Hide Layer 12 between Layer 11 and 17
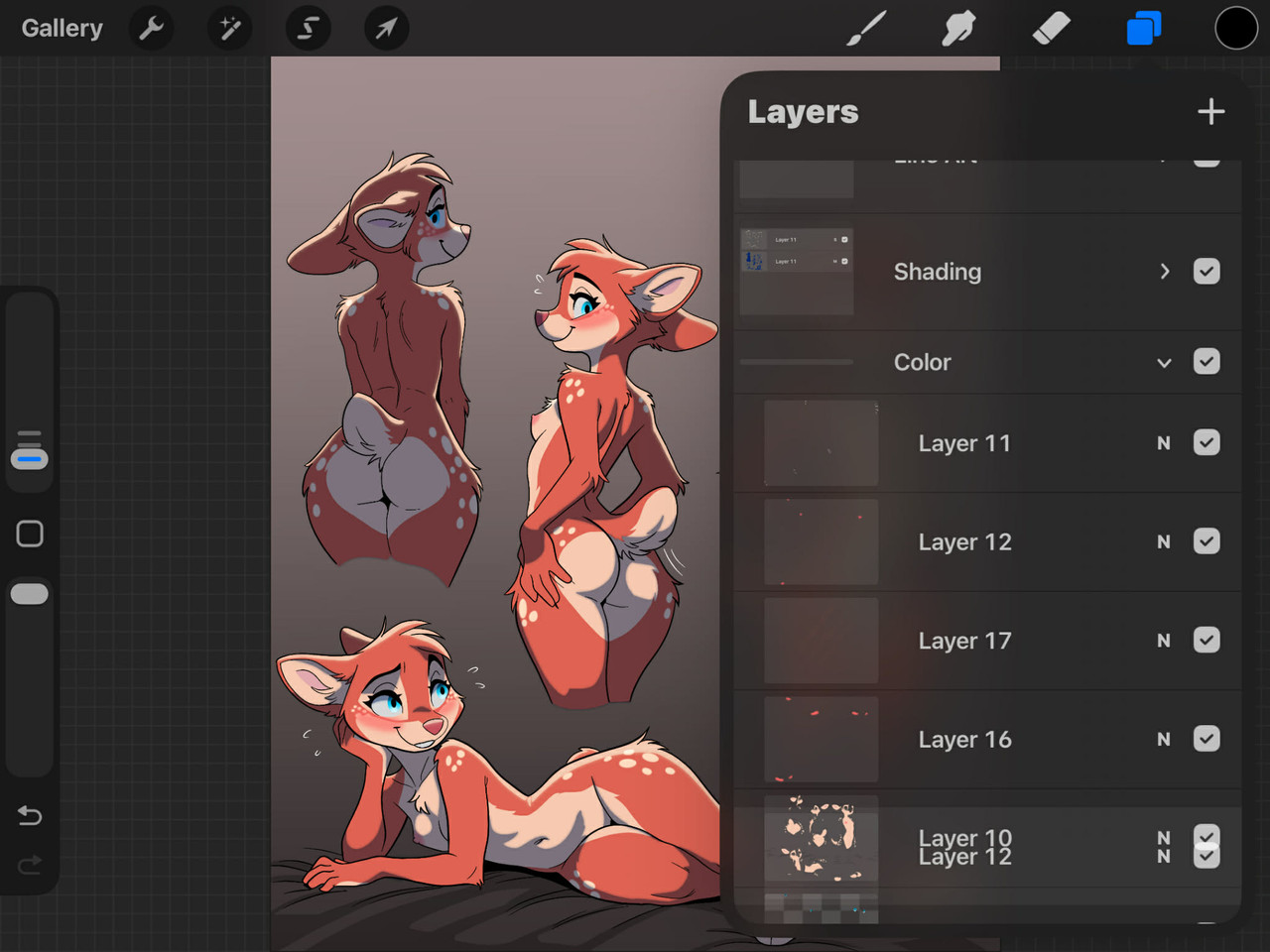The image size is (1270, 952). (1206, 540)
